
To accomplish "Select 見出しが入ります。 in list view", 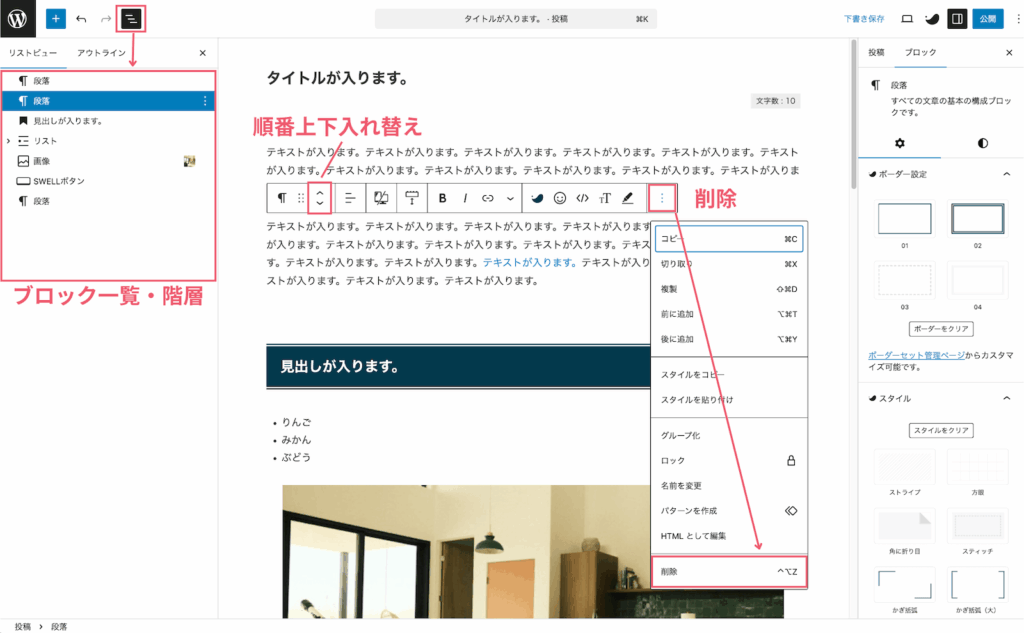I will click(x=108, y=121).
